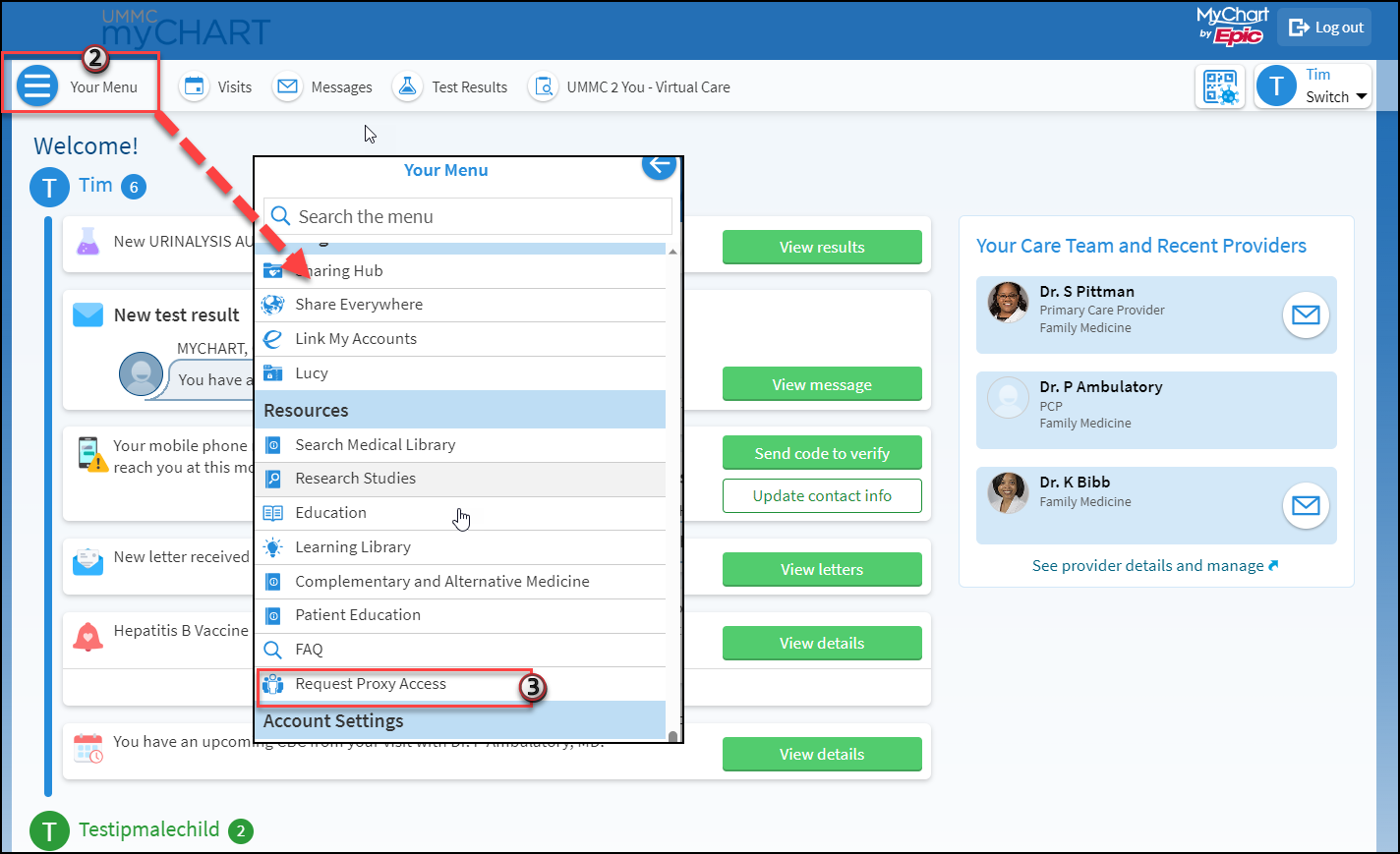Click Update contact info button
Screen dimensions: 1400x854
pyautogui.click(x=822, y=495)
